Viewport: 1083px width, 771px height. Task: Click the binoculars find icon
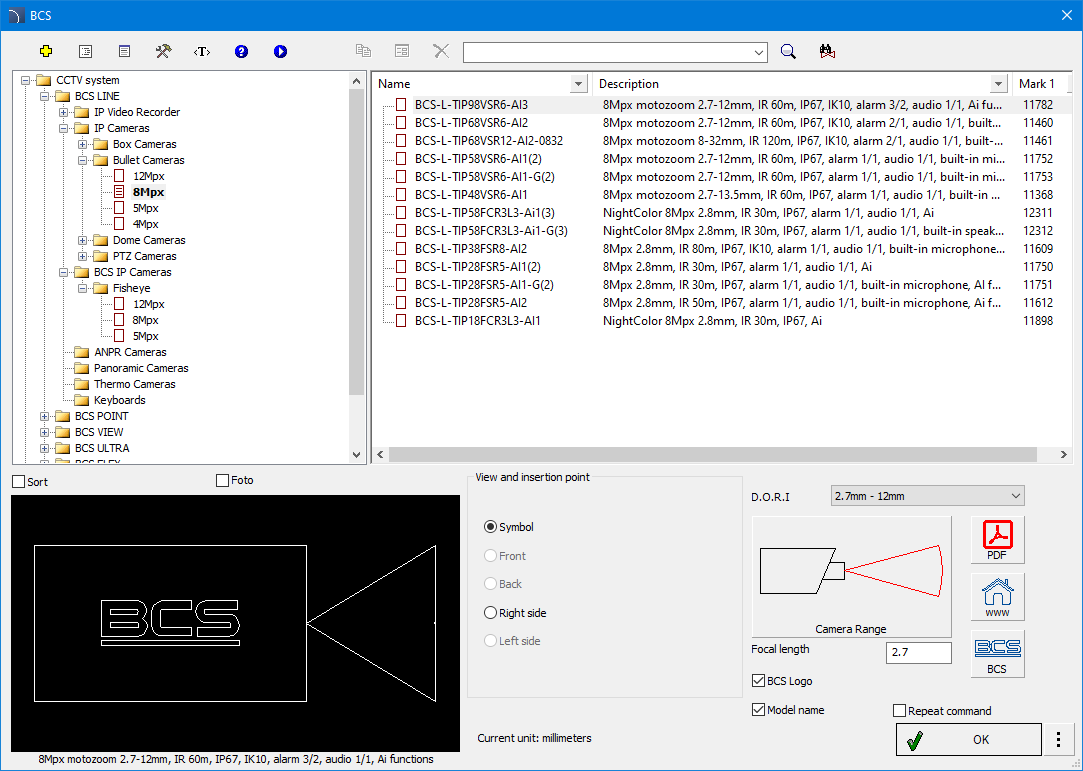(x=827, y=51)
